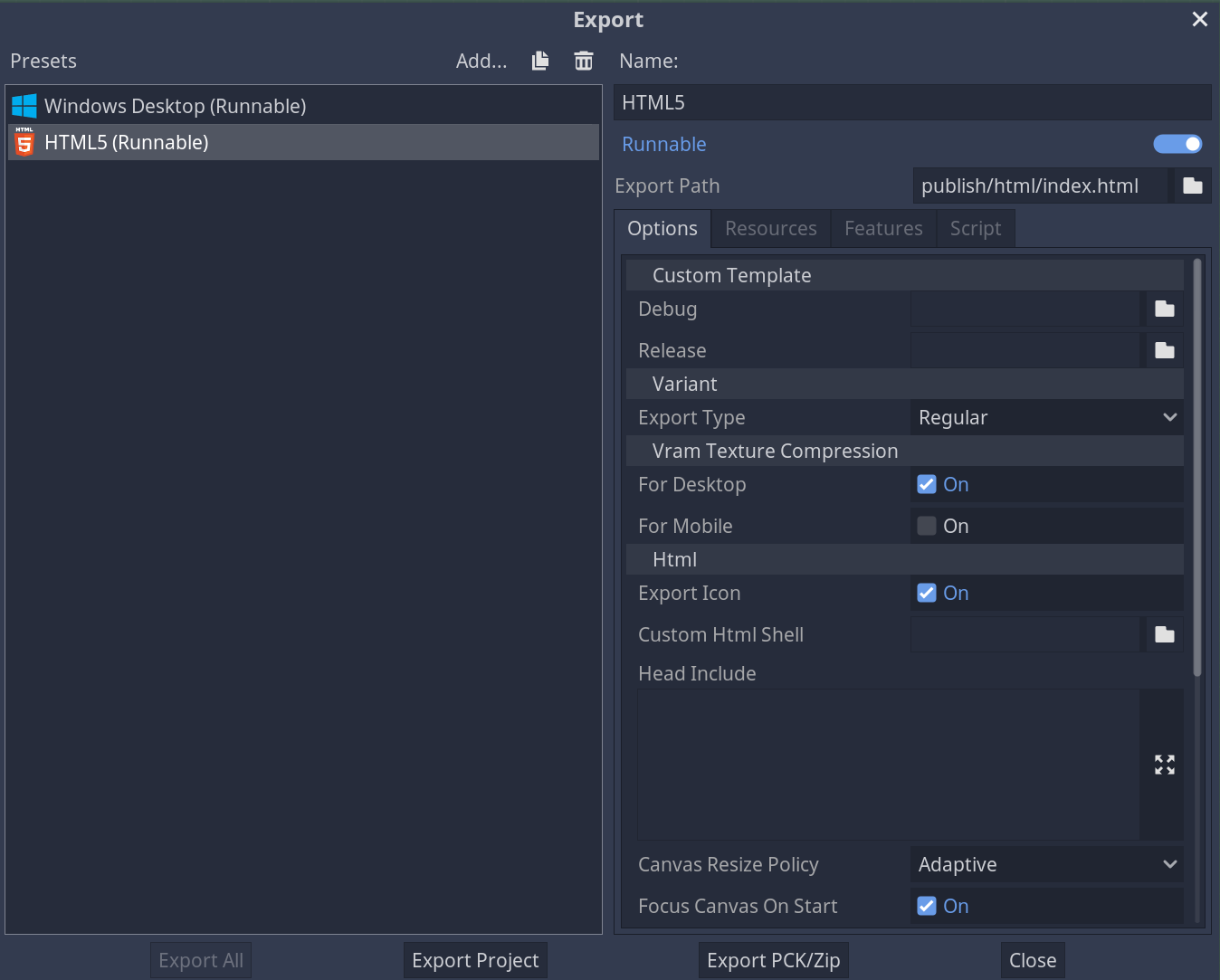Viewport: 1220px width, 980px height.
Task: Click the options panel vertical scrollbar
Action: tap(1197, 471)
